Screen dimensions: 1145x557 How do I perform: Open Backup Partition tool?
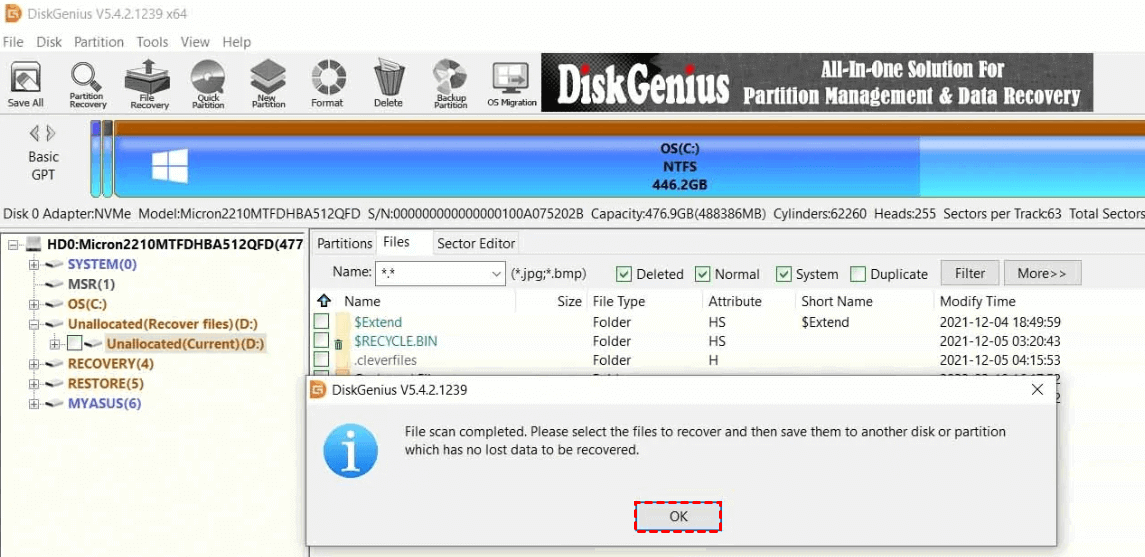450,85
